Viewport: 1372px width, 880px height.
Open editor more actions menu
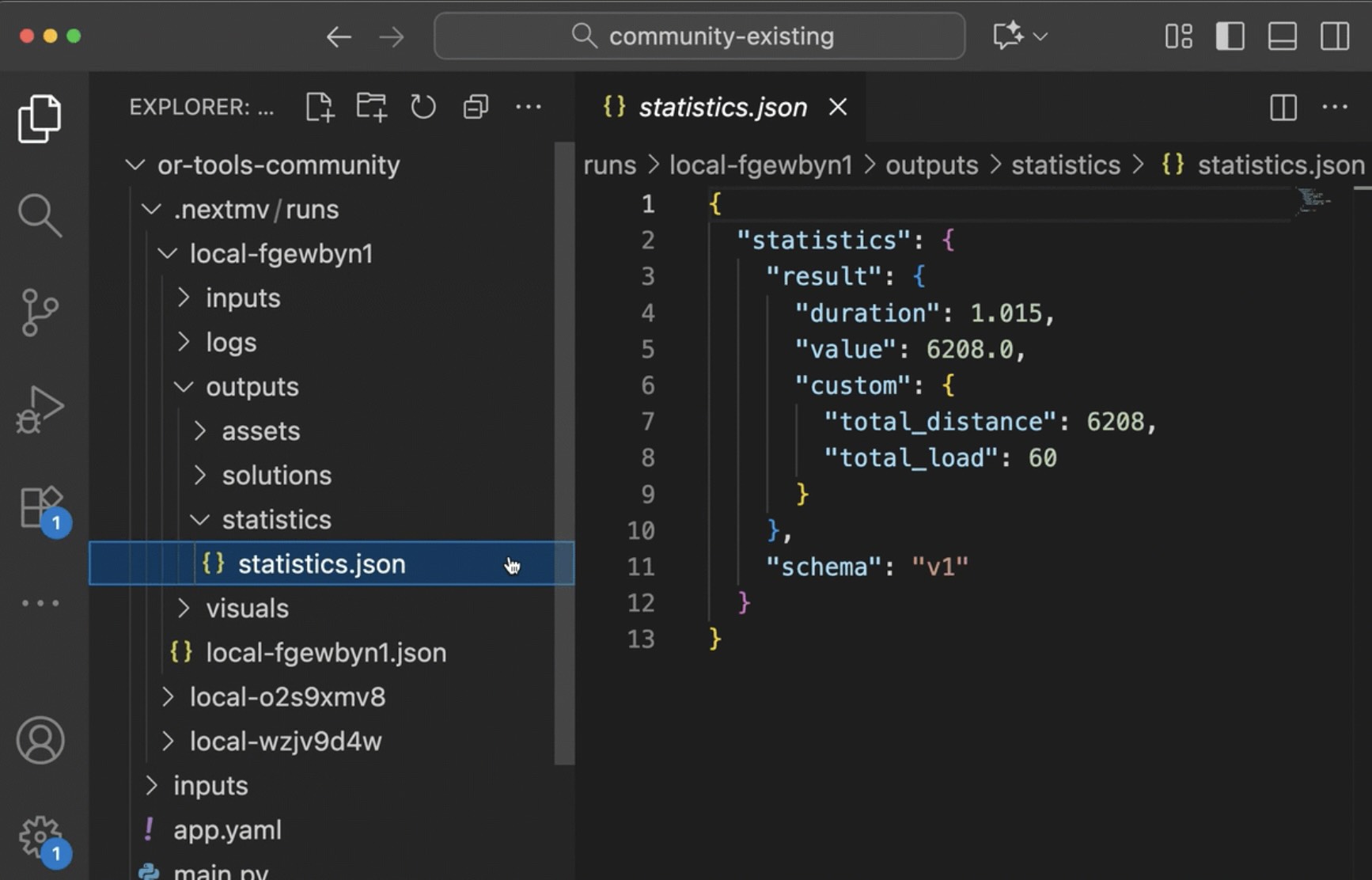tap(1335, 107)
